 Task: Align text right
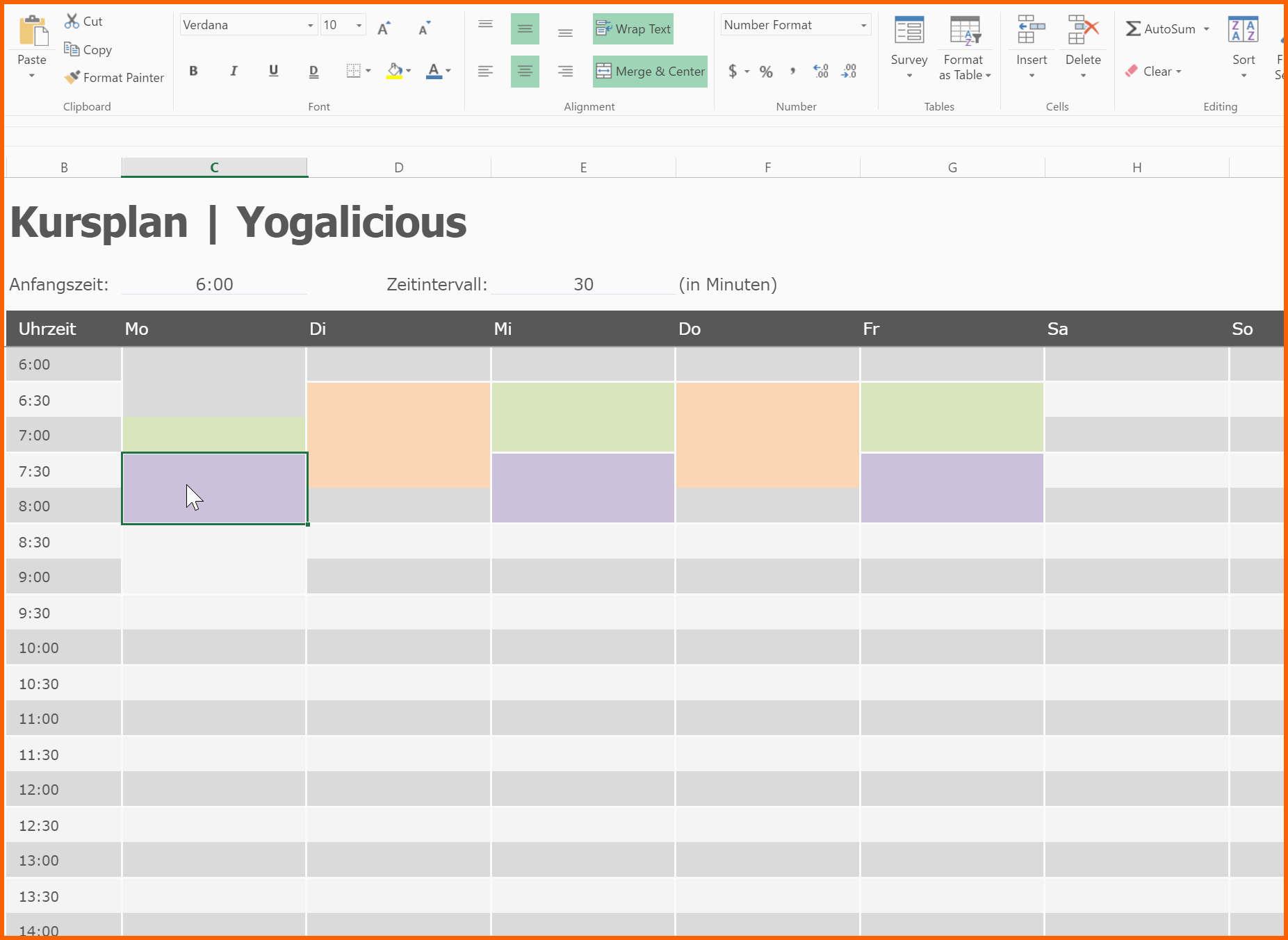(565, 71)
